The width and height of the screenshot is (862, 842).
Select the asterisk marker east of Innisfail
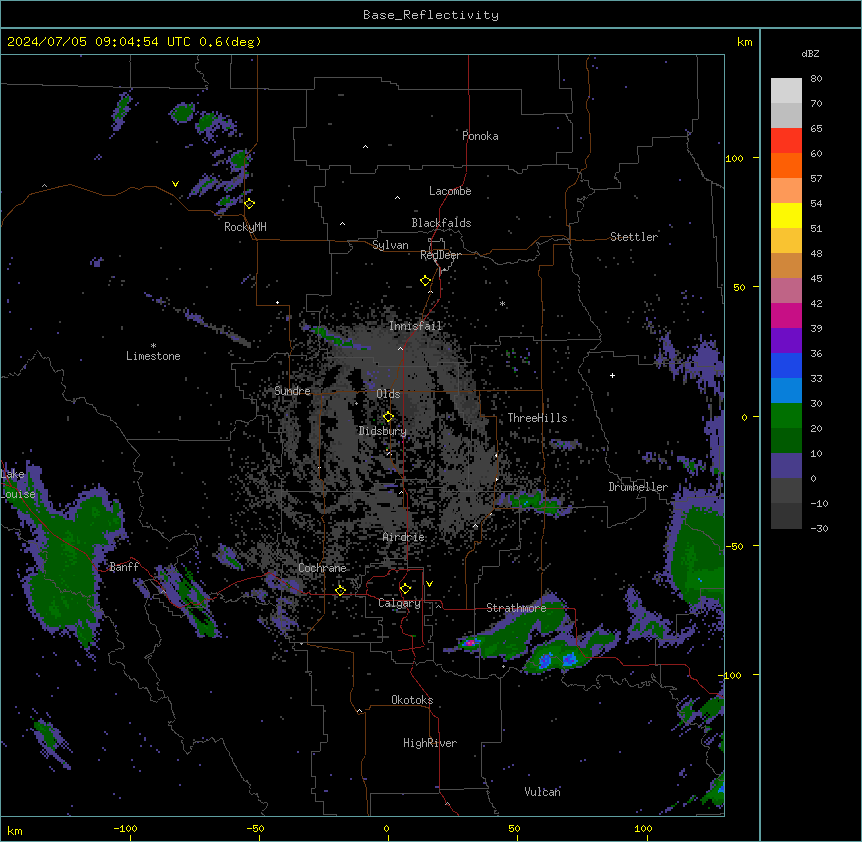502,303
